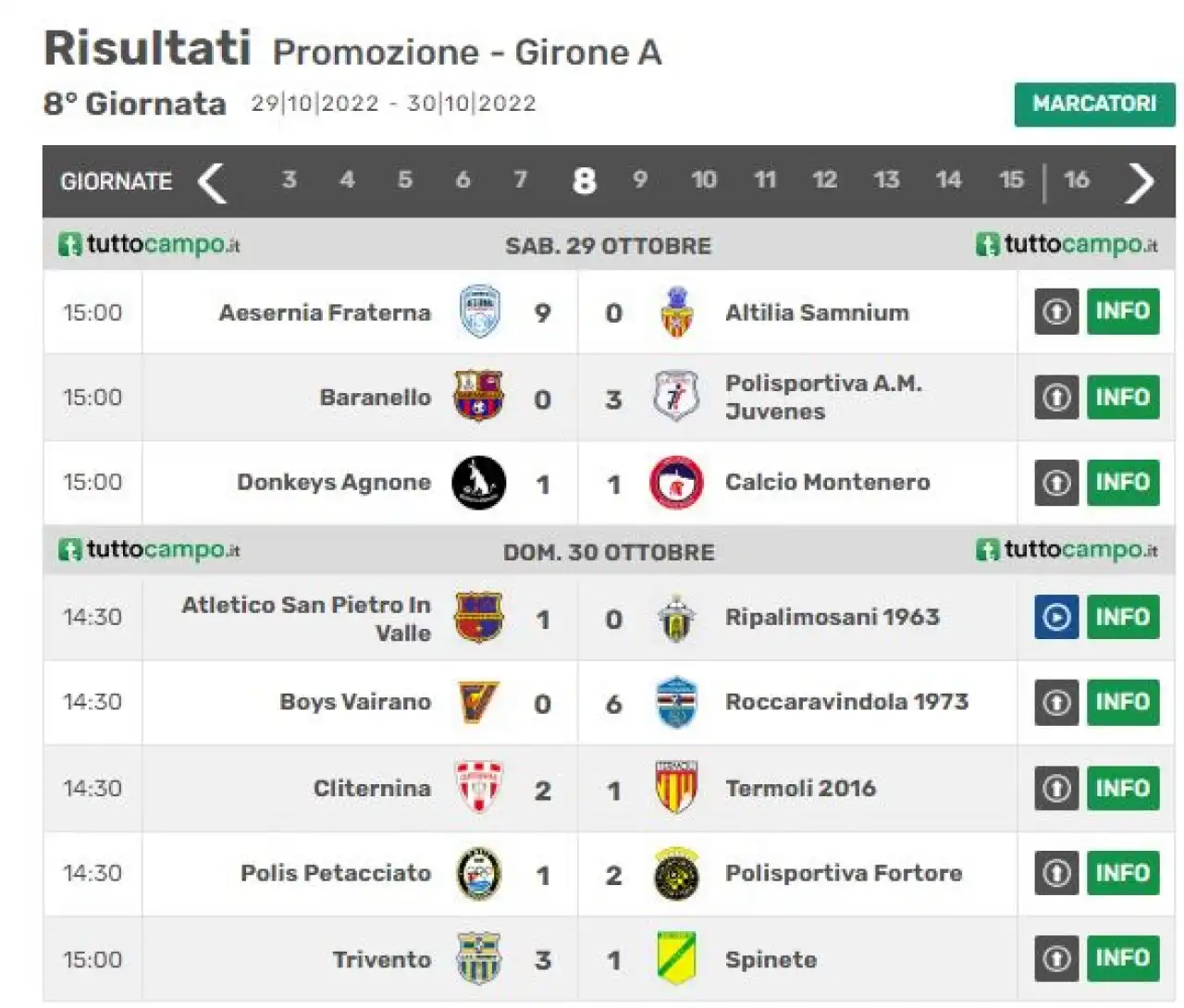
Task: Open the Altilia Samnium team crest
Action: 676,312
